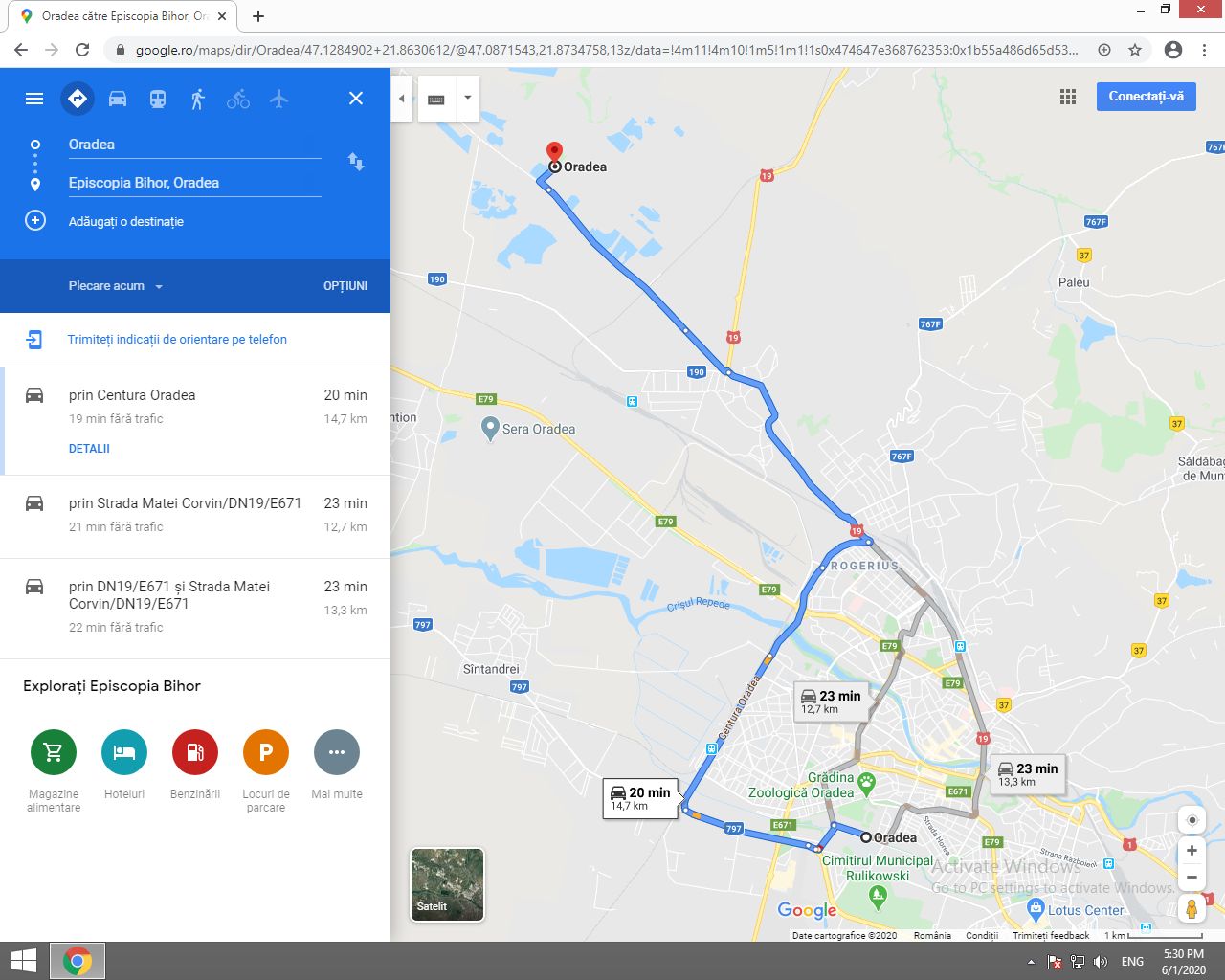Viewport: 1225px width, 980px height.
Task: Swap starting point and destination
Action: (356, 162)
